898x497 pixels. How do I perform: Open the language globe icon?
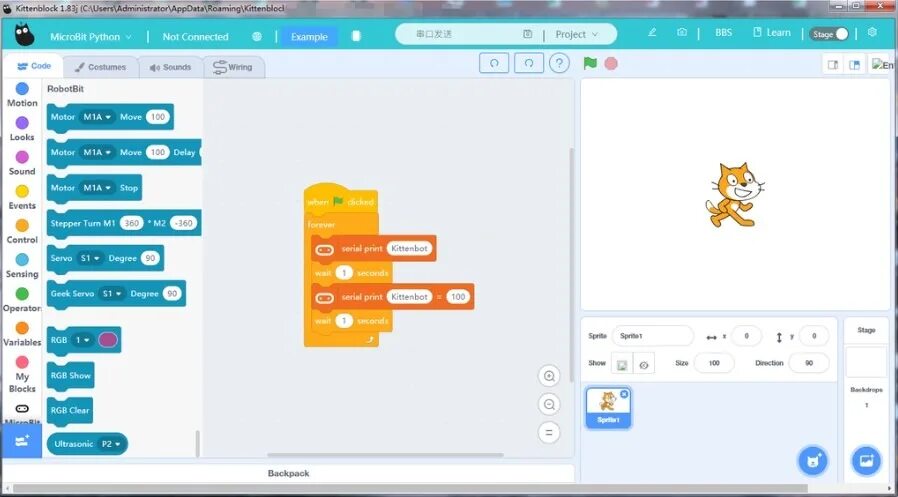coord(257,36)
